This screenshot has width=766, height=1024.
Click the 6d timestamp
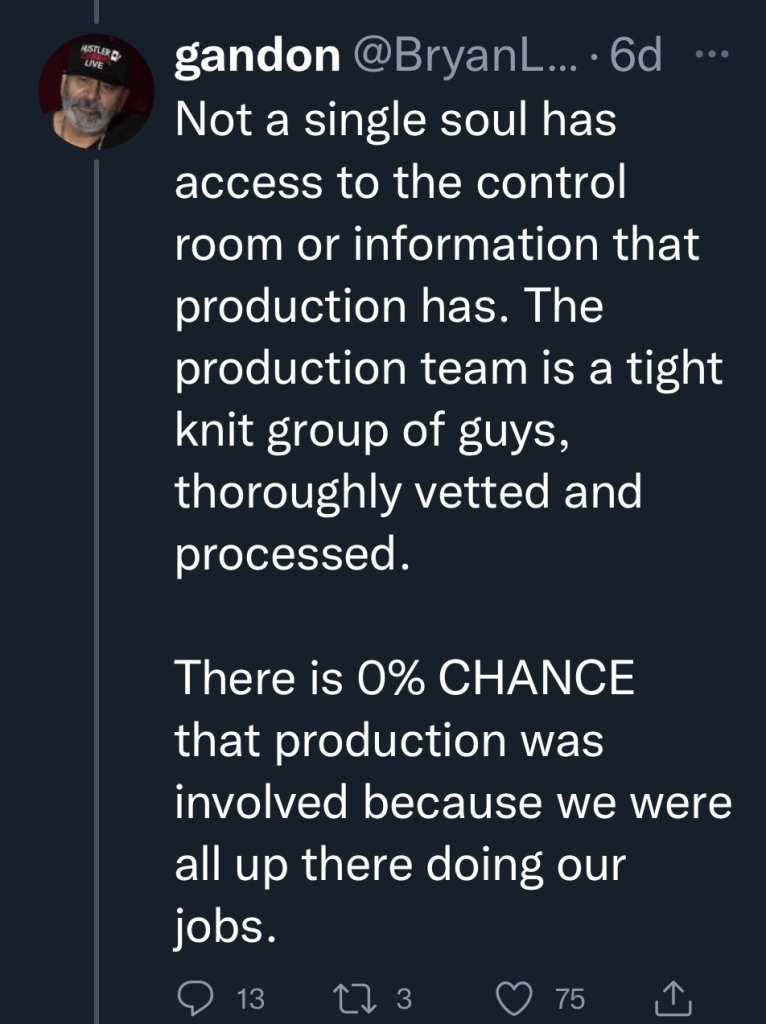pyautogui.click(x=637, y=59)
